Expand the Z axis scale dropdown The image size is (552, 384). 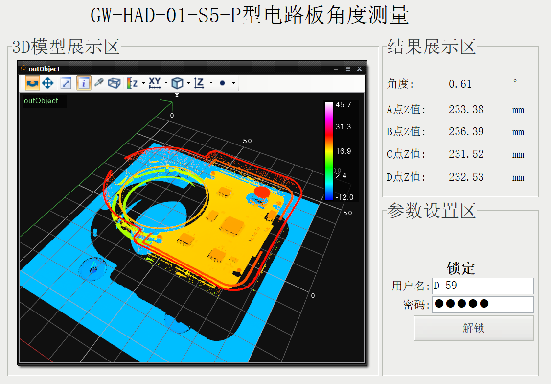coord(211,83)
